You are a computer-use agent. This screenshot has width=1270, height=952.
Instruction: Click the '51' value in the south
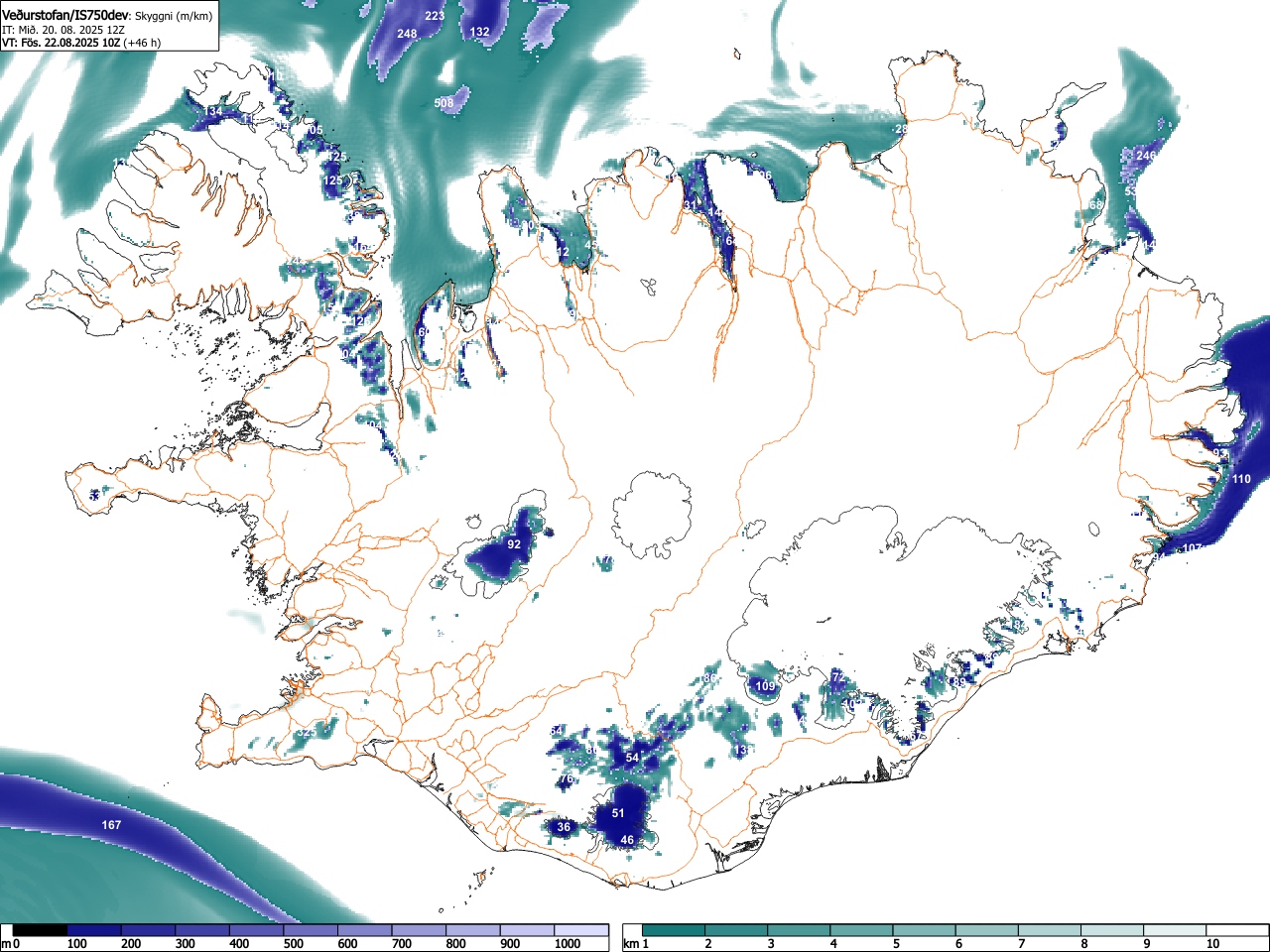[618, 813]
